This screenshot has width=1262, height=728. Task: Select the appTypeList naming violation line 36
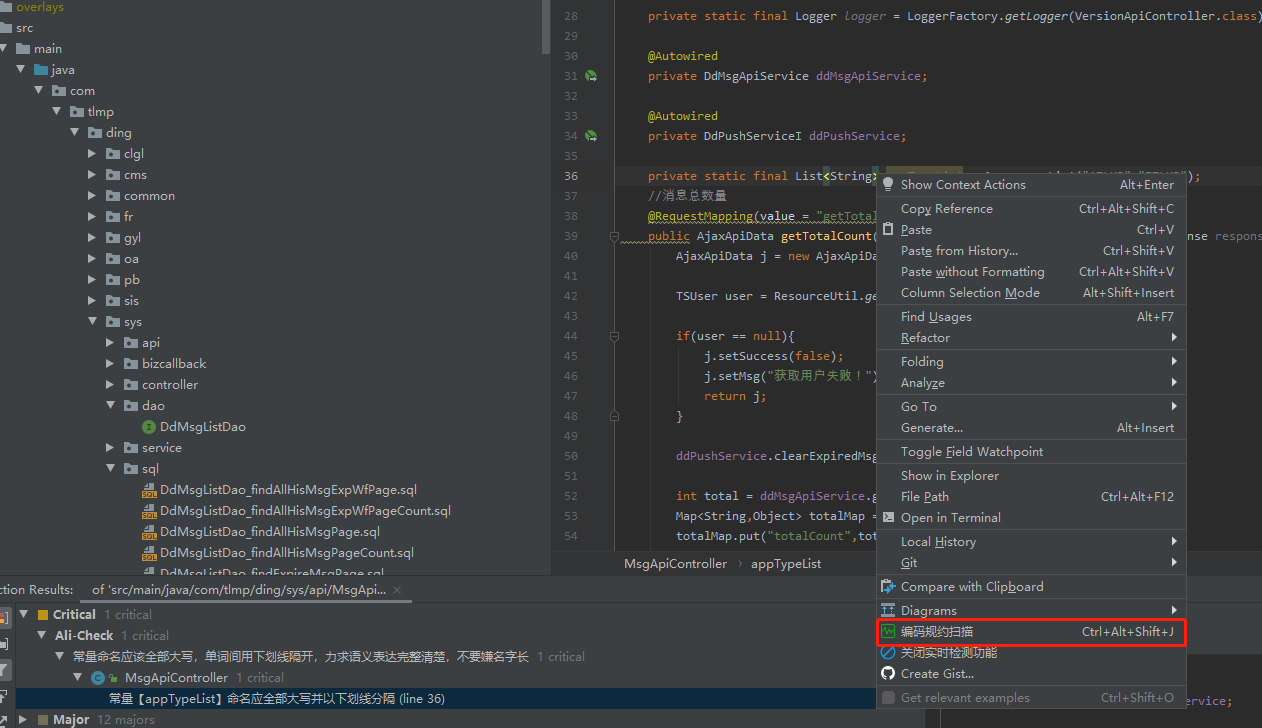click(277, 699)
